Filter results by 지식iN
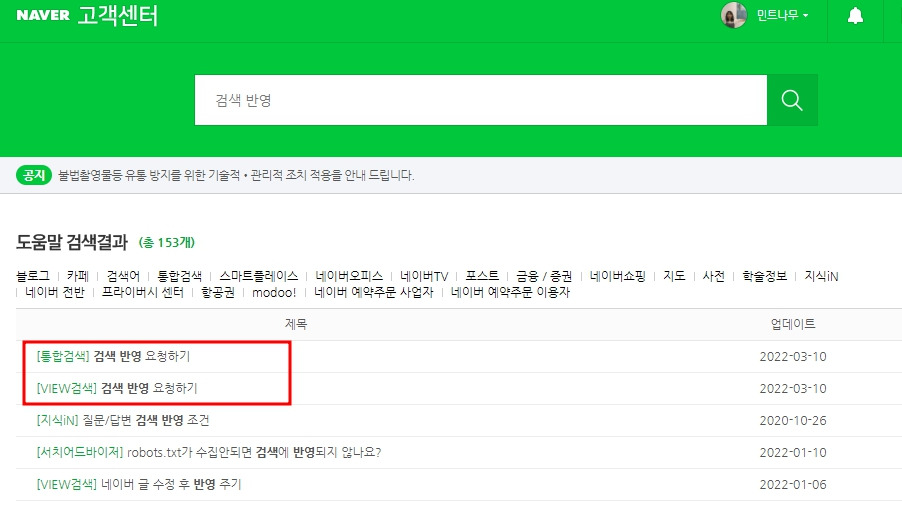Viewport: 902px width, 528px height. 821,276
